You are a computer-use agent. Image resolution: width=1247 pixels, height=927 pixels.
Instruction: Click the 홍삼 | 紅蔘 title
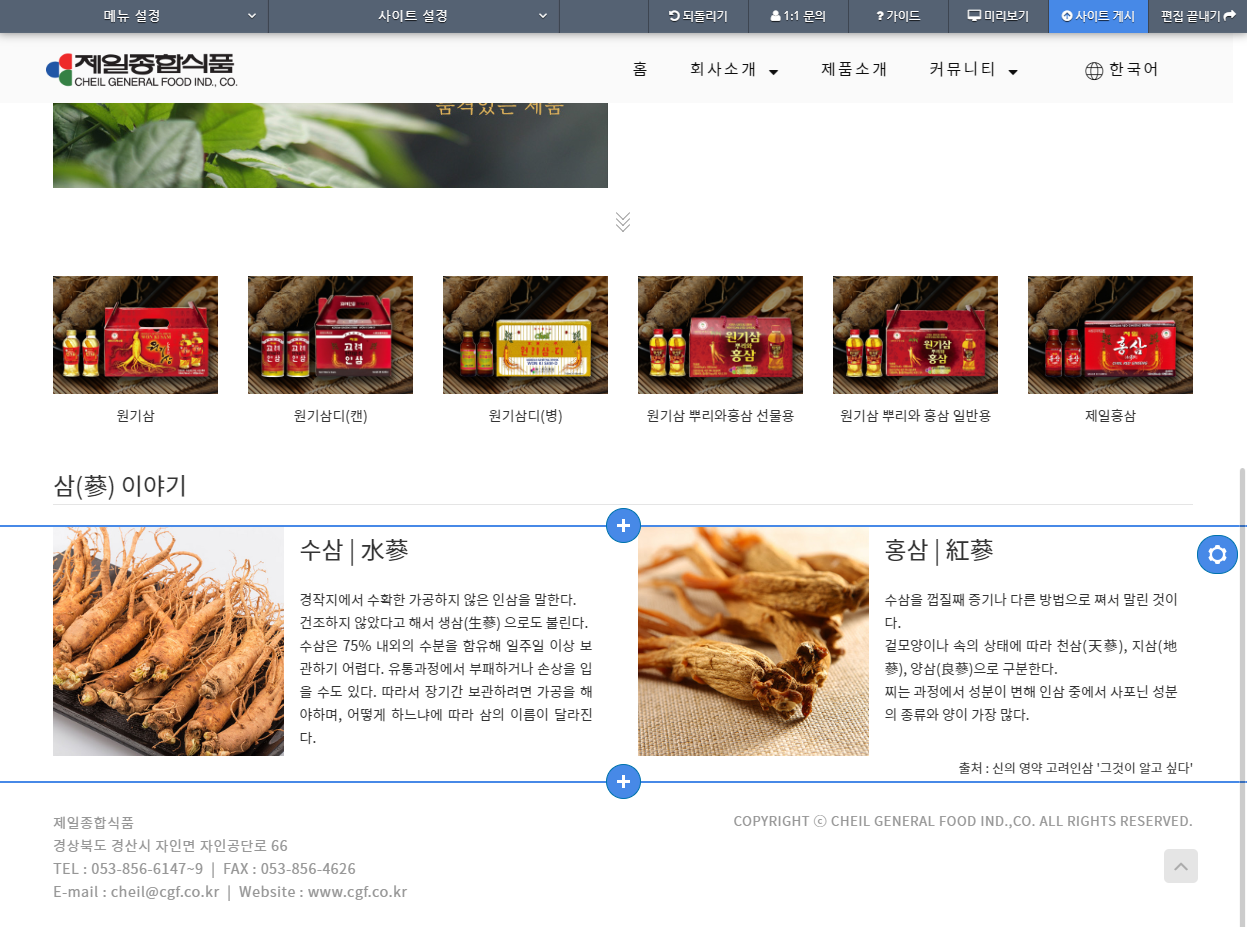coord(939,550)
